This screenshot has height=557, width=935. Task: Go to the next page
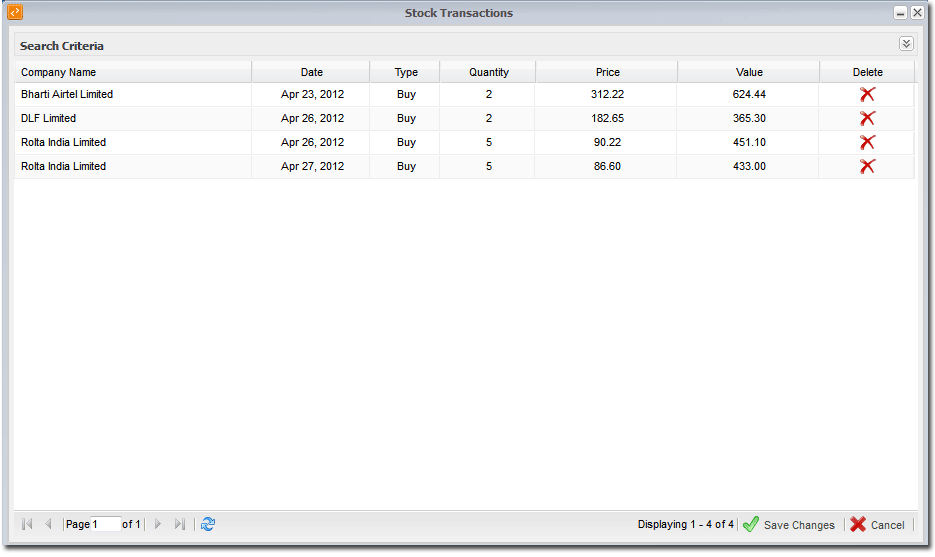pyautogui.click(x=158, y=524)
